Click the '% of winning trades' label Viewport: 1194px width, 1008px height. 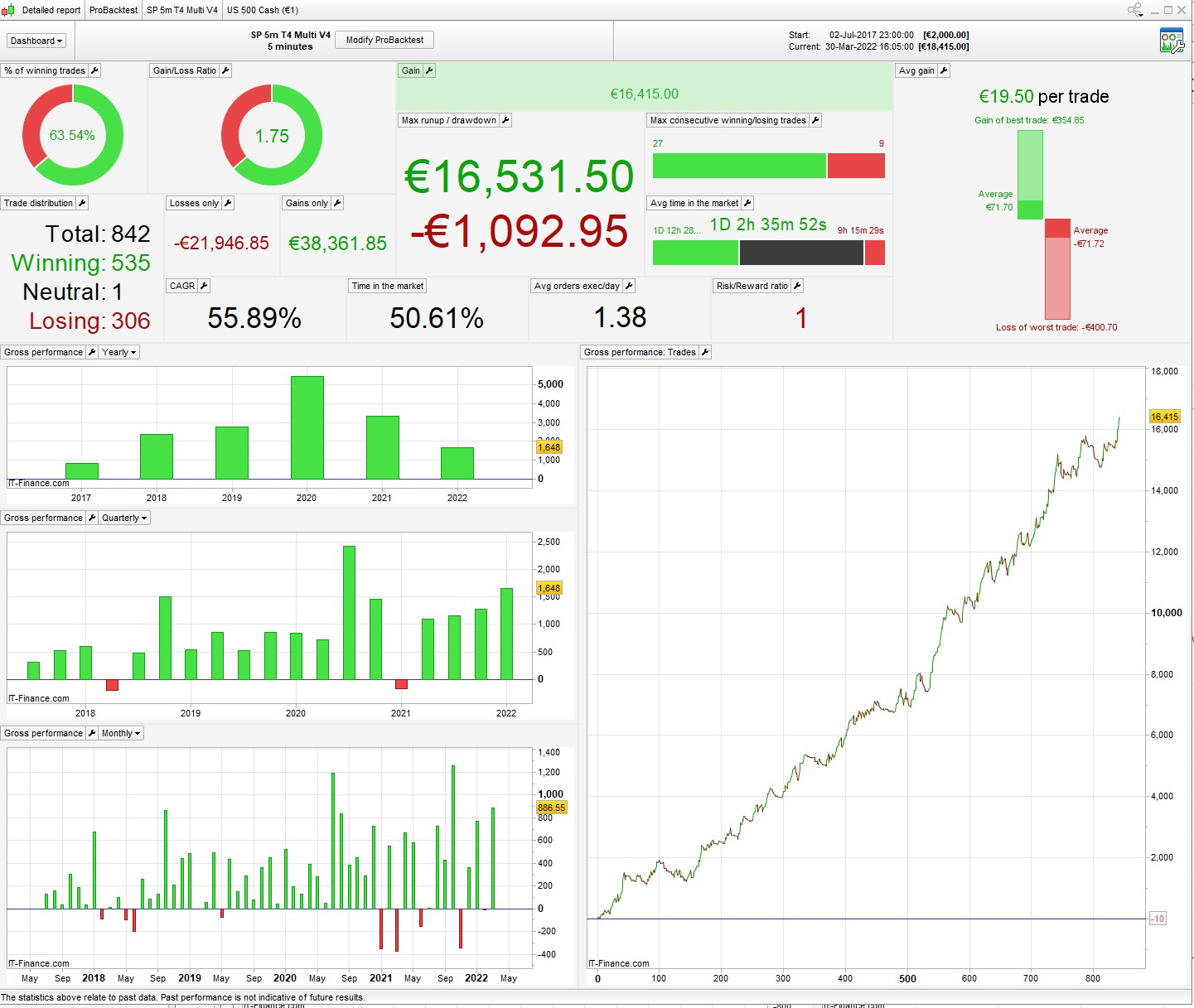coord(45,70)
